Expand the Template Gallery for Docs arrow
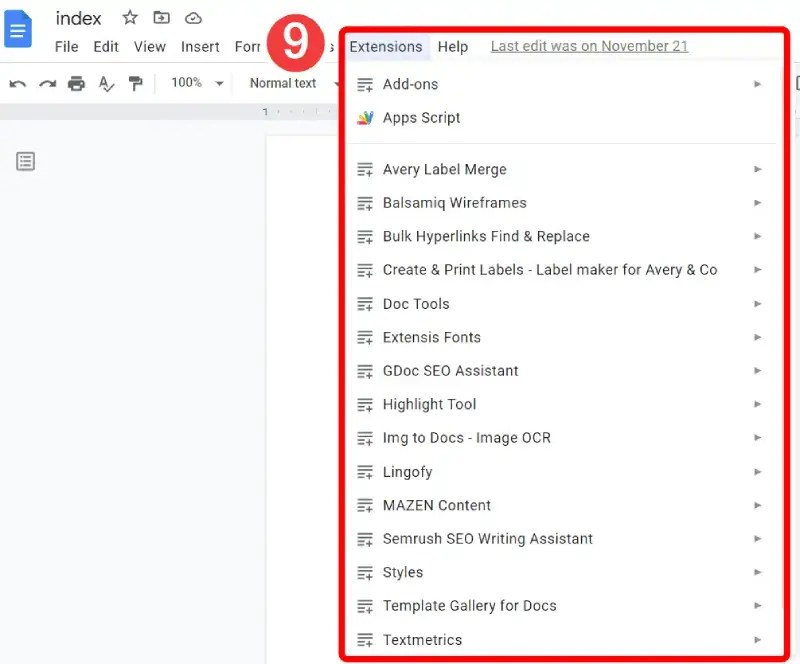This screenshot has height=664, width=800. pos(758,605)
